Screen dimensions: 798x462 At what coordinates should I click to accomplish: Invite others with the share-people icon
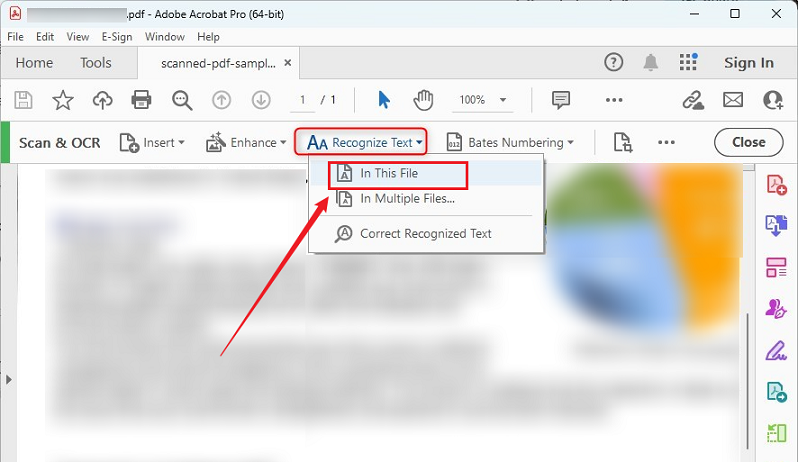[773, 100]
